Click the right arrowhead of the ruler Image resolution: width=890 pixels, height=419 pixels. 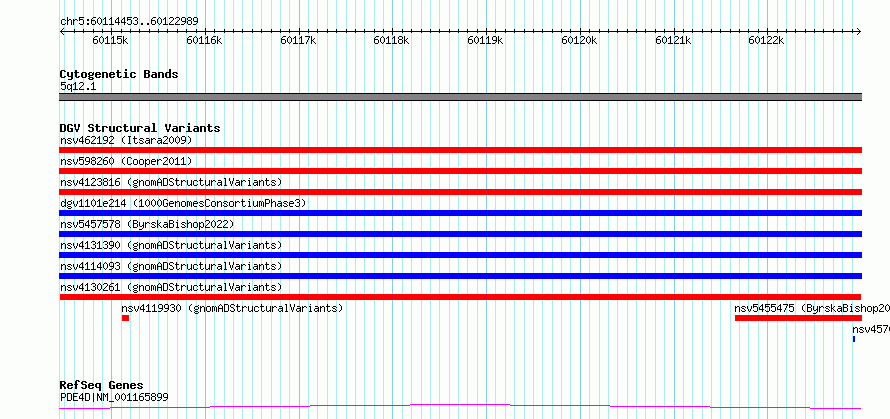point(859,32)
